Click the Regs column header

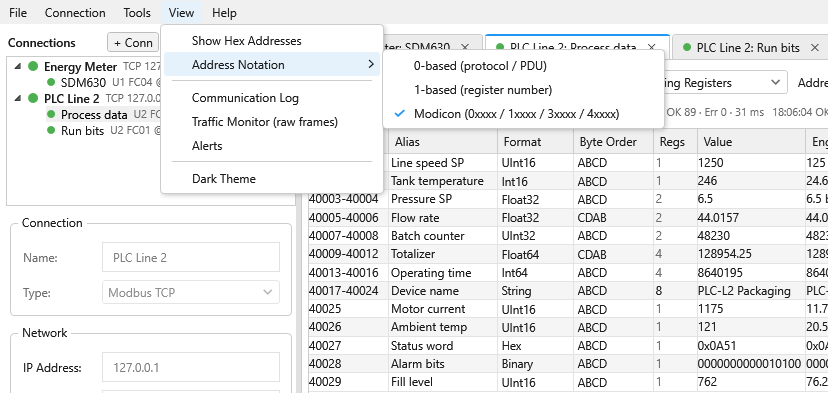coord(675,142)
